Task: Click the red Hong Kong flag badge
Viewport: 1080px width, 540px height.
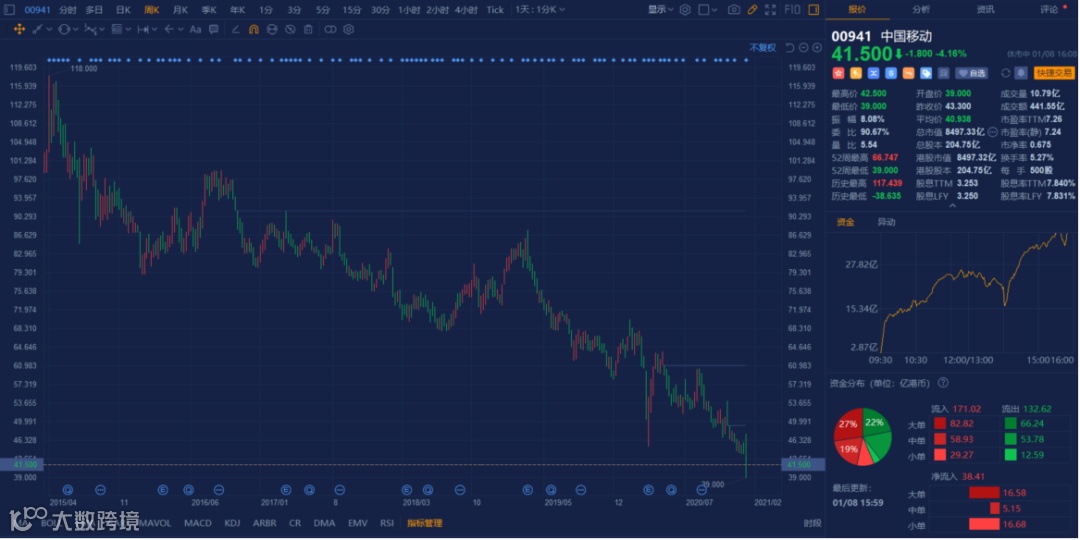Action: click(x=838, y=73)
